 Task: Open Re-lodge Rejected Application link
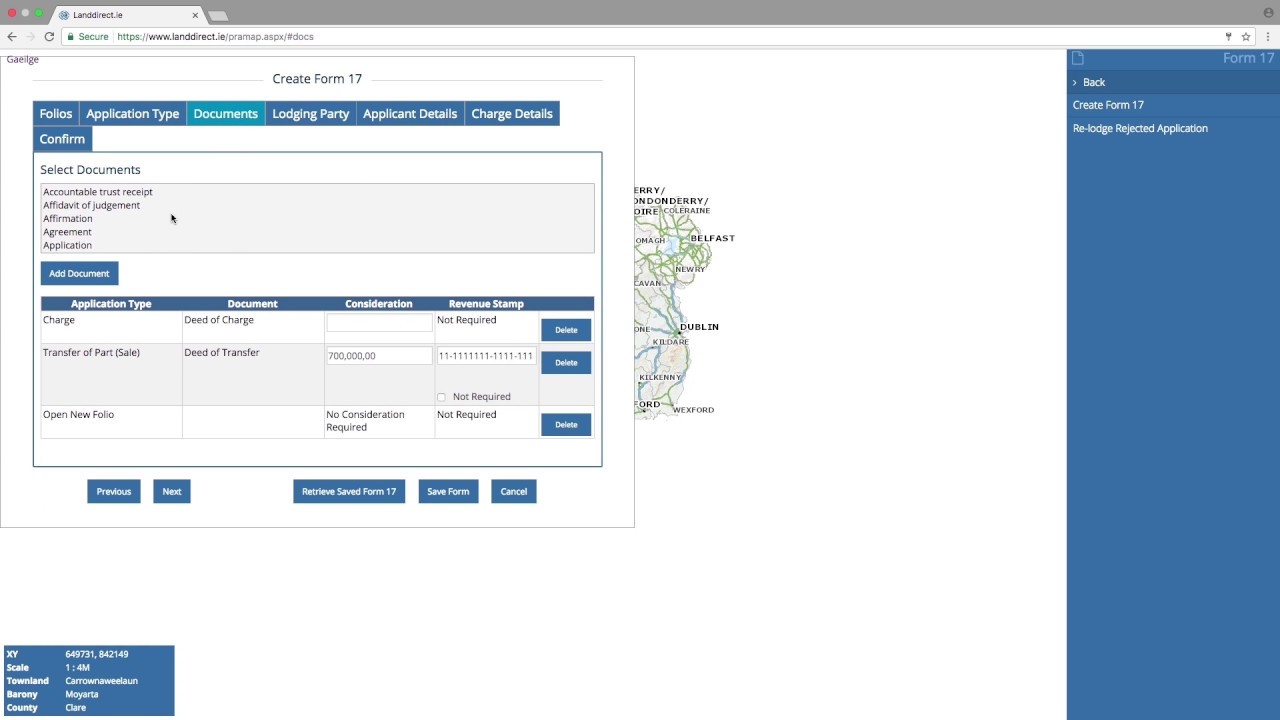point(1140,128)
